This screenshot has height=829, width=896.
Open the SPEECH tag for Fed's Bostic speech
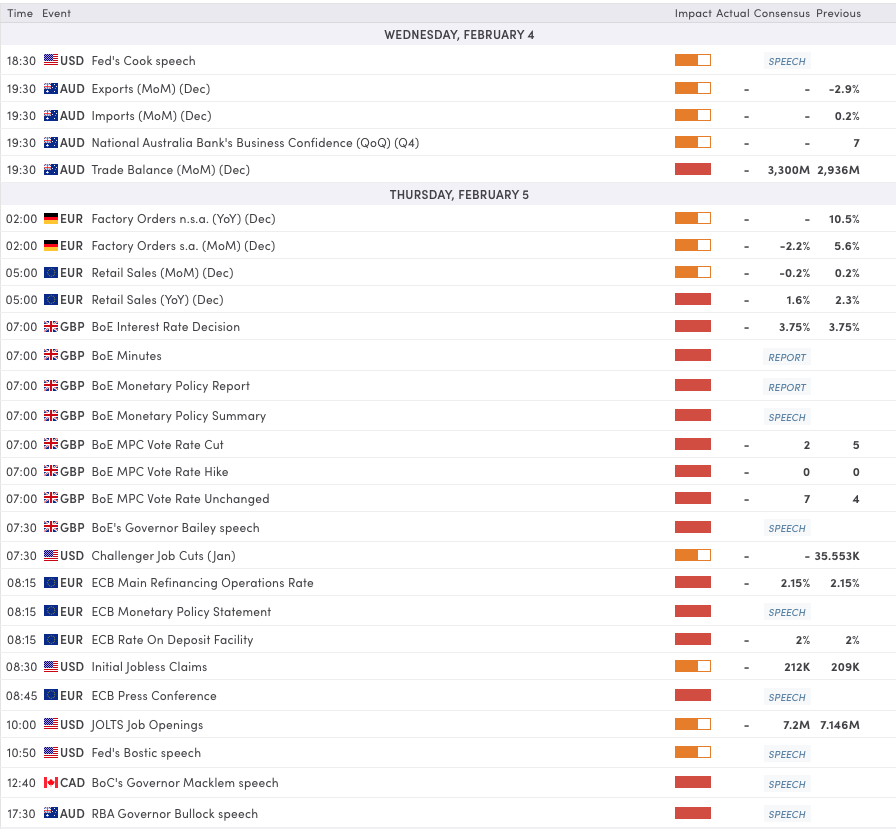click(x=787, y=754)
